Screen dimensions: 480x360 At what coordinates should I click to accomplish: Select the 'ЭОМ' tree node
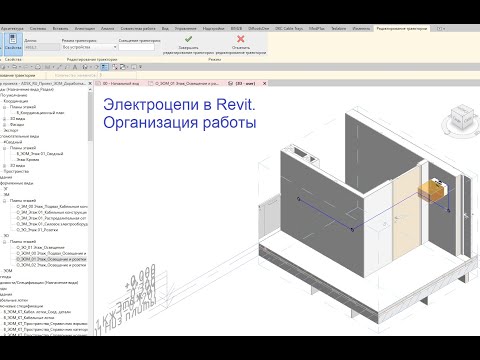(7, 271)
